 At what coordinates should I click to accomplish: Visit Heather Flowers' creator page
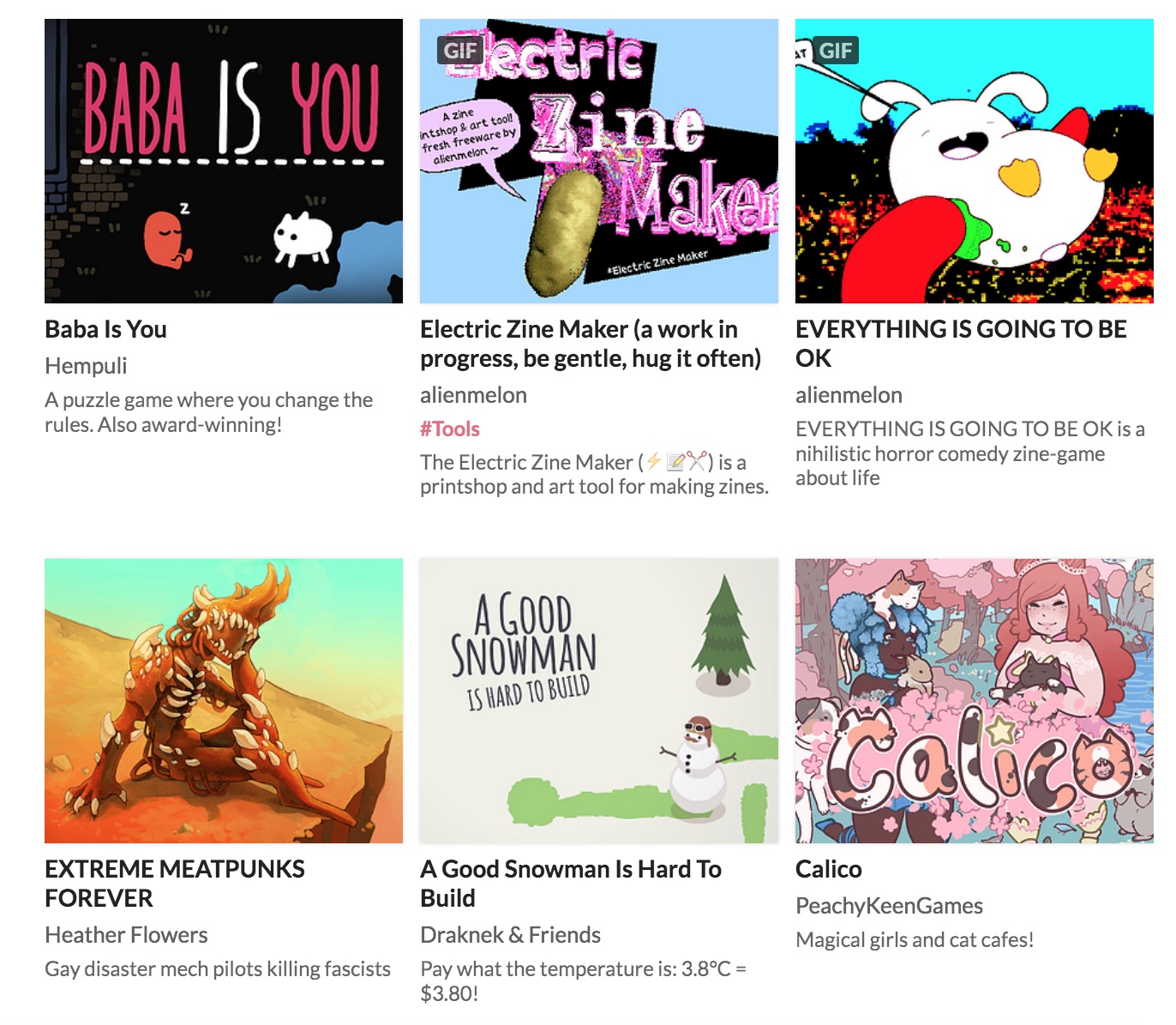pos(126,935)
